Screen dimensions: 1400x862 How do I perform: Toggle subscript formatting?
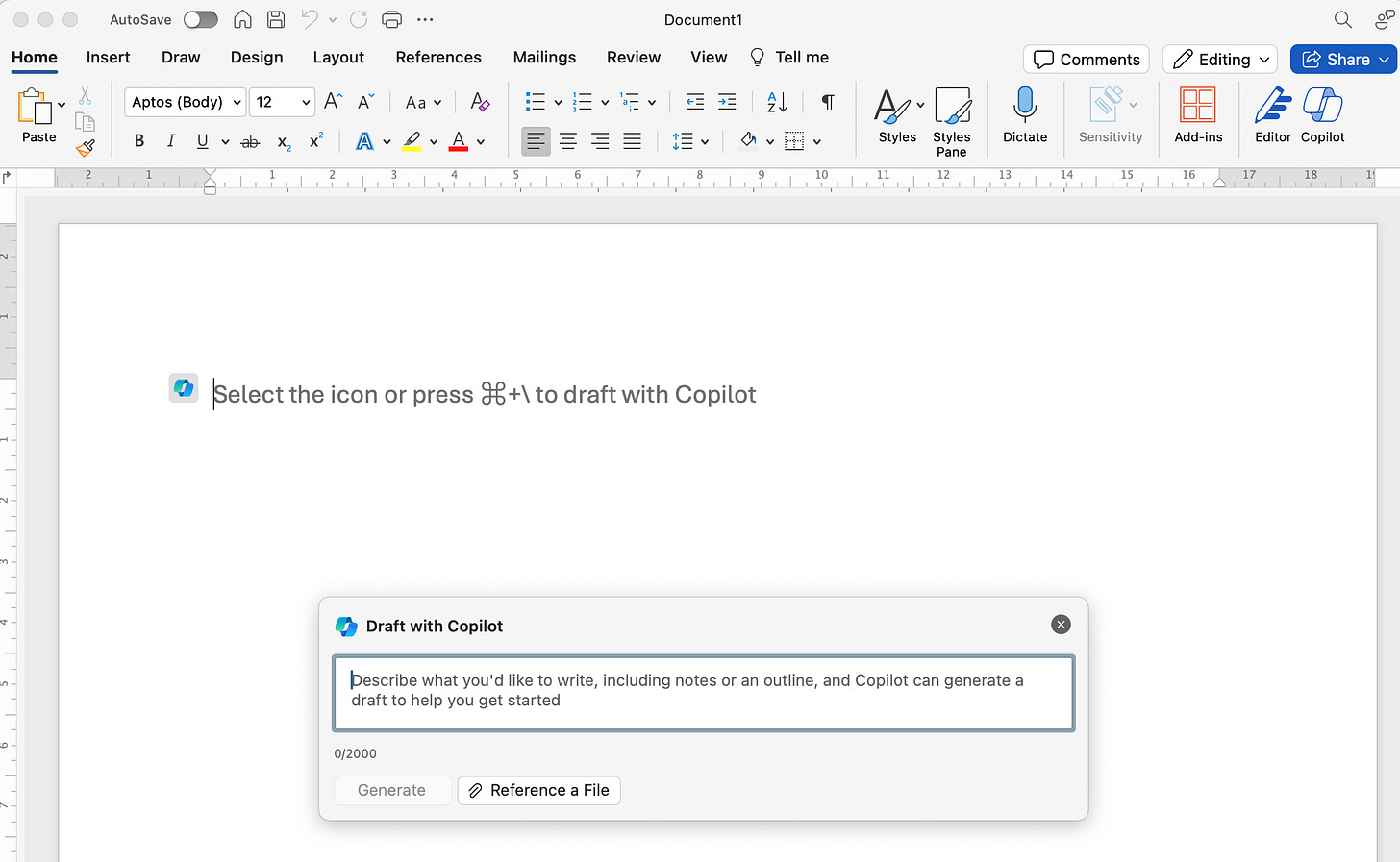(284, 142)
